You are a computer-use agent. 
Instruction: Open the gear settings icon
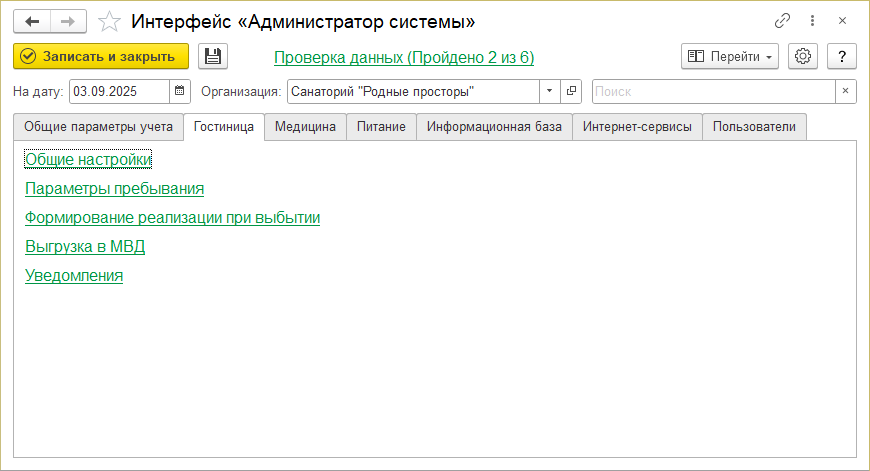pyautogui.click(x=802, y=57)
